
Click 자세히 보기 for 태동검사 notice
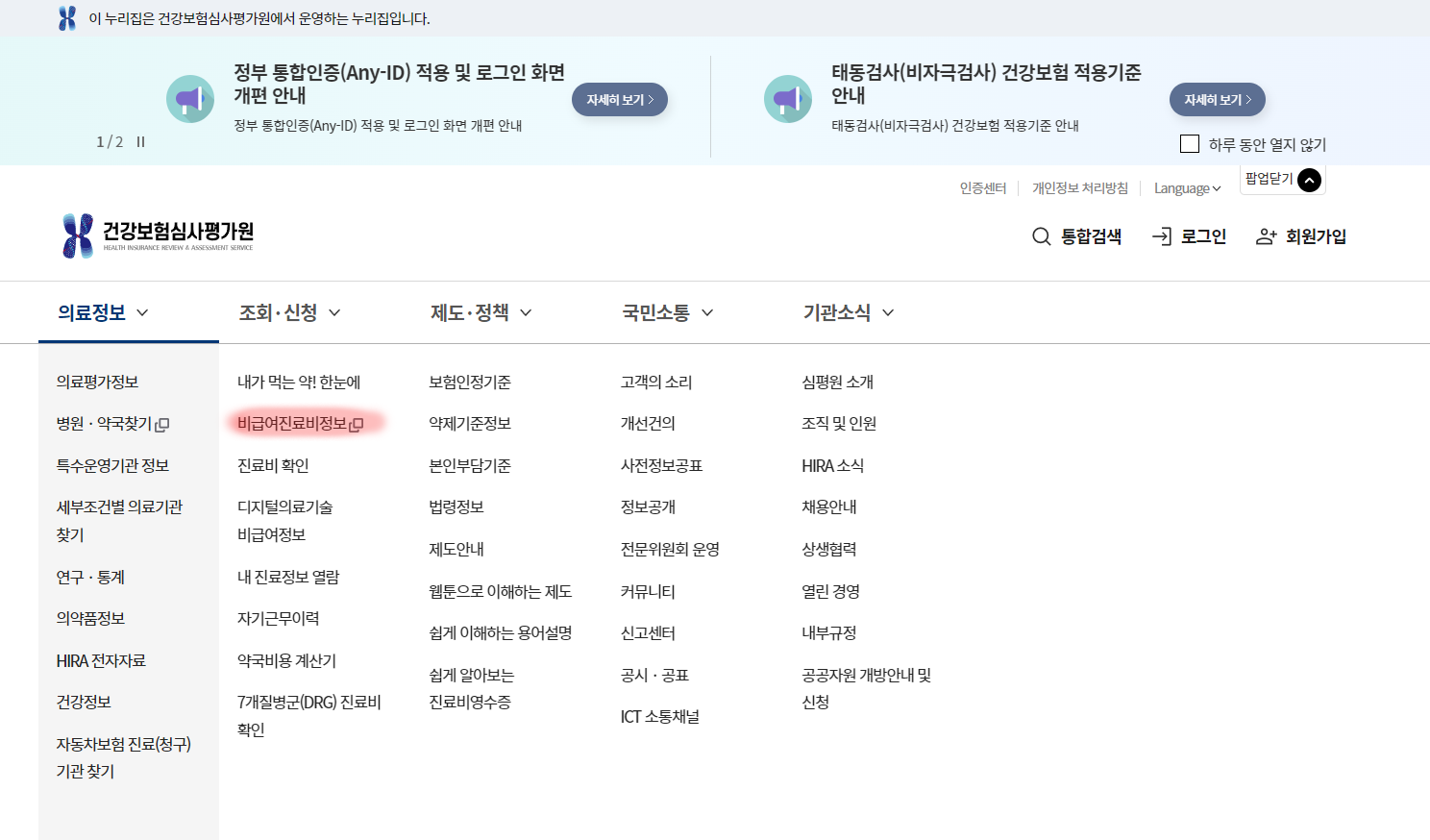(x=1217, y=100)
